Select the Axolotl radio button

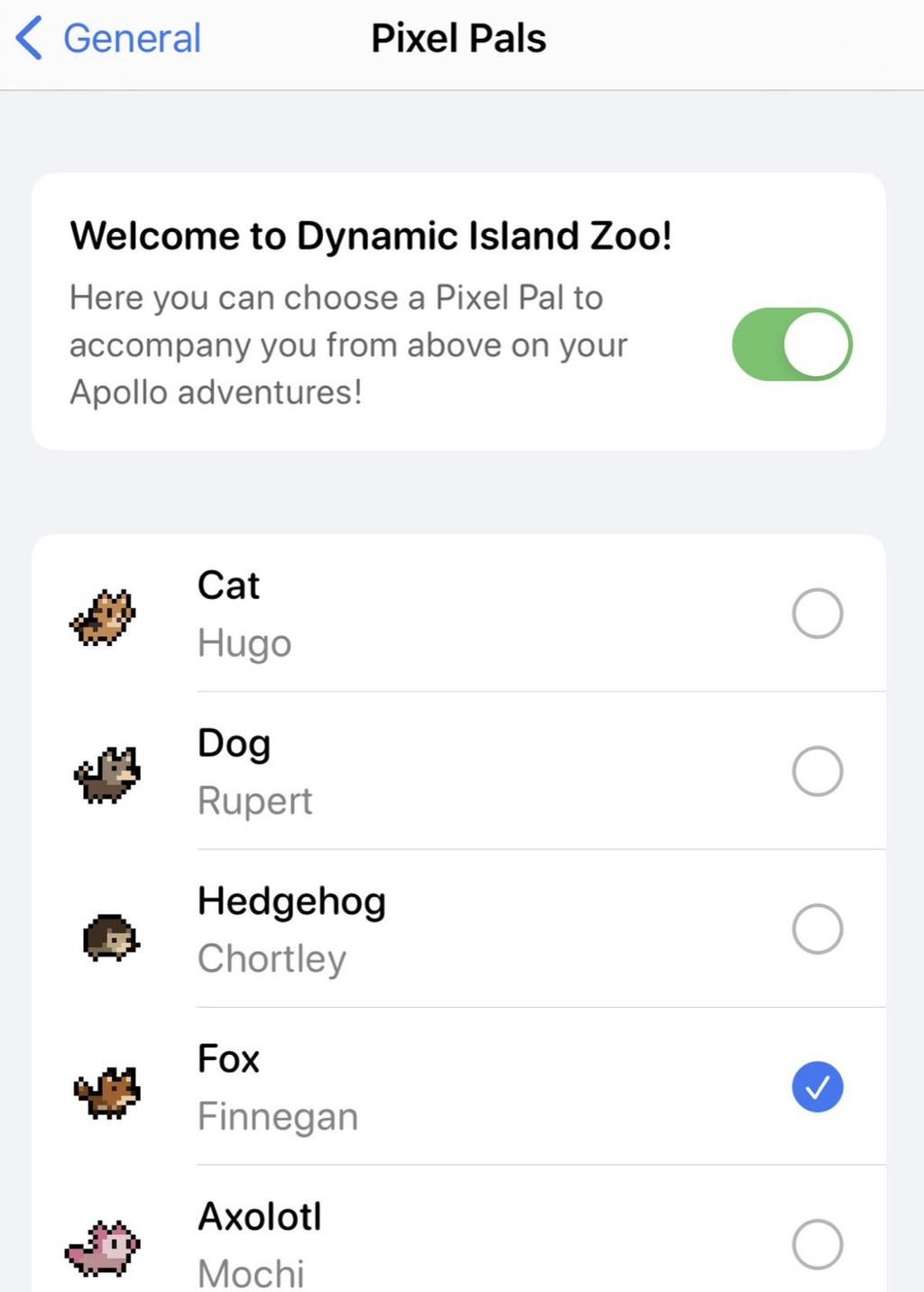(818, 1245)
